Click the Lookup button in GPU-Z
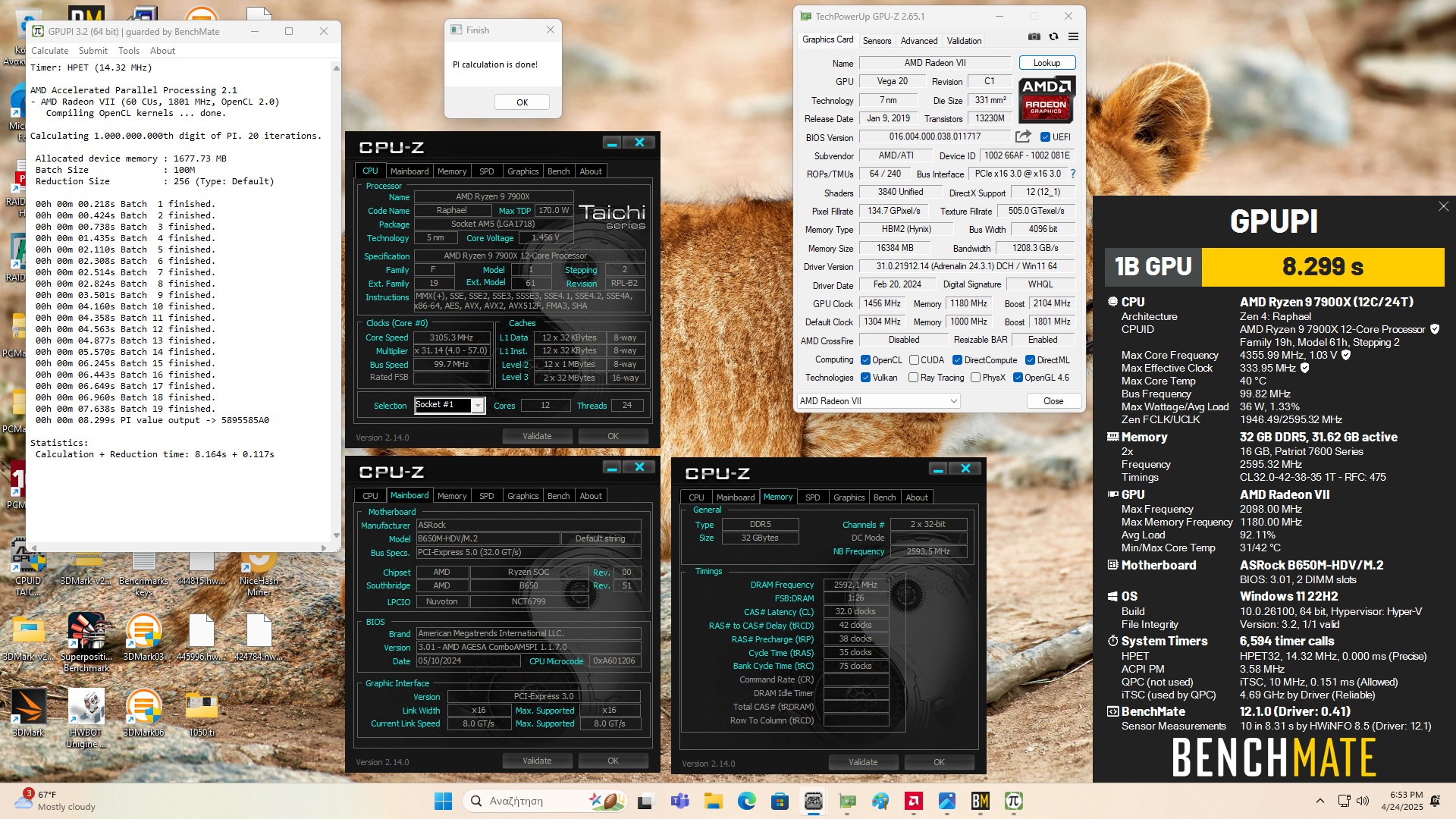Image resolution: width=1456 pixels, height=819 pixels. point(1046,63)
